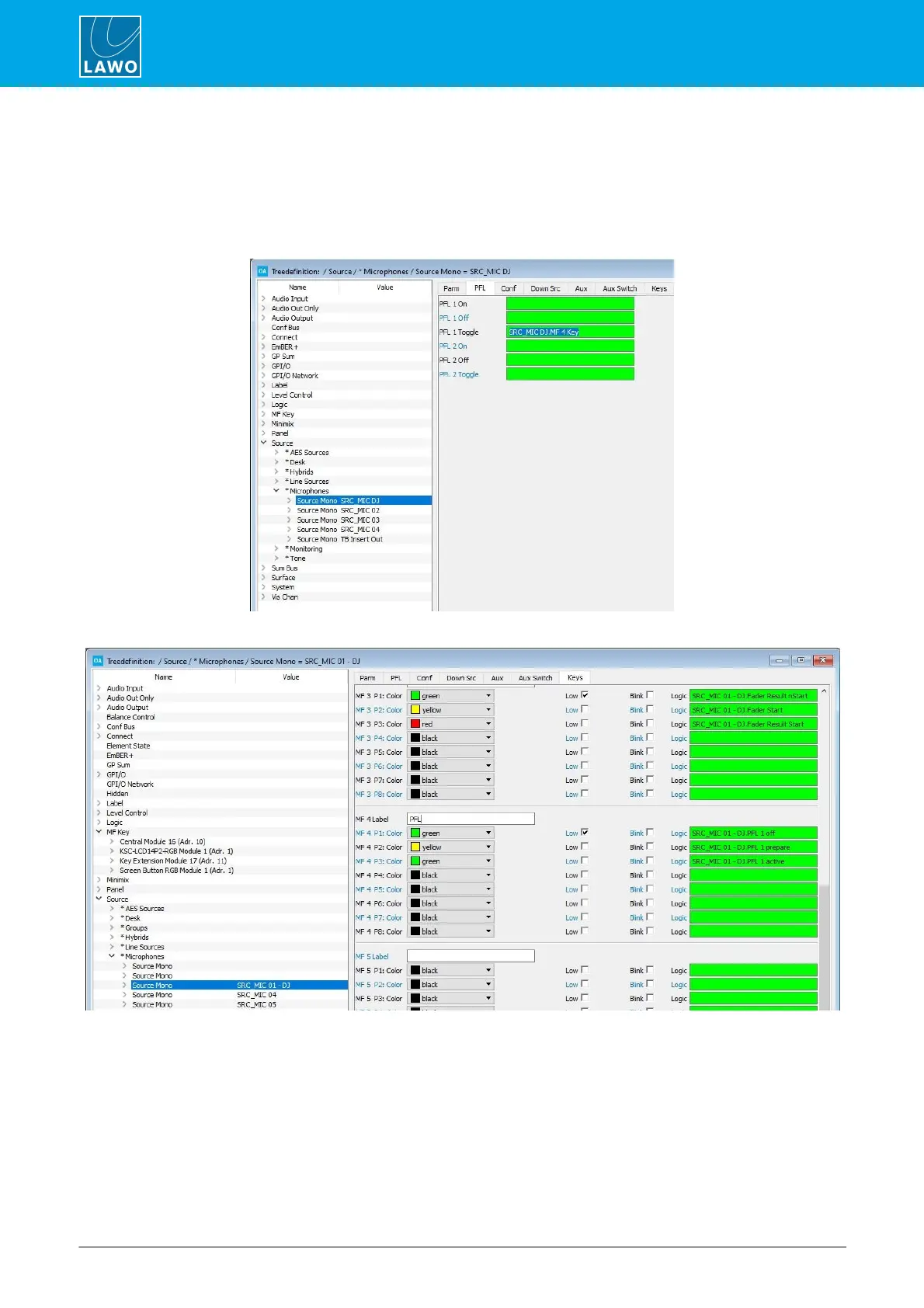
Task: Collapse the MF Key node in lower window
Action: click(99, 832)
